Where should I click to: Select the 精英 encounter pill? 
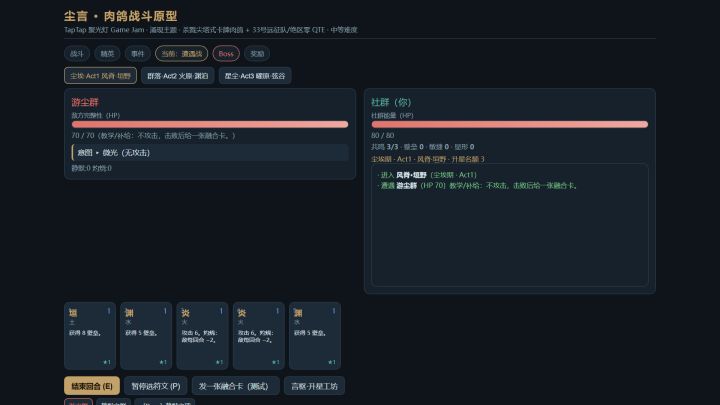click(107, 54)
